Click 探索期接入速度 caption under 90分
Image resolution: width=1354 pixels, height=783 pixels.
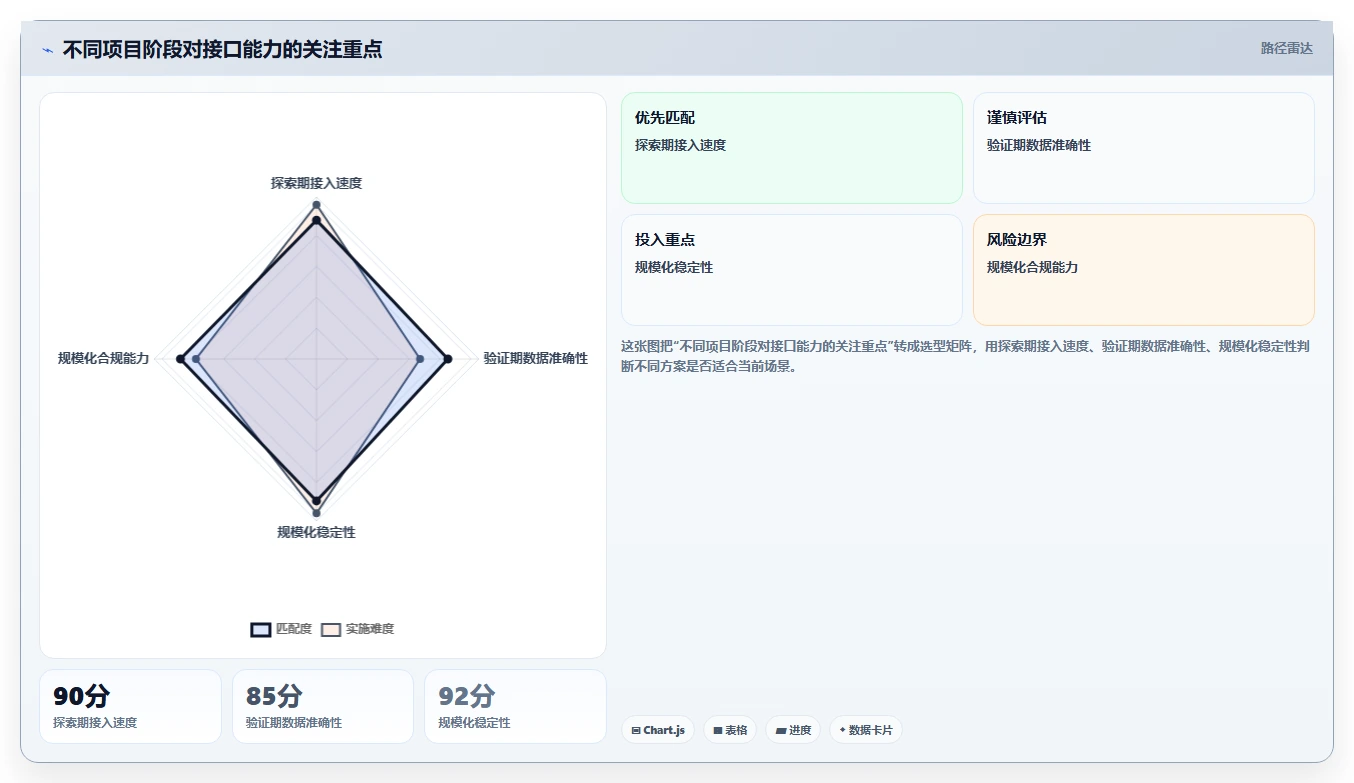coord(95,722)
